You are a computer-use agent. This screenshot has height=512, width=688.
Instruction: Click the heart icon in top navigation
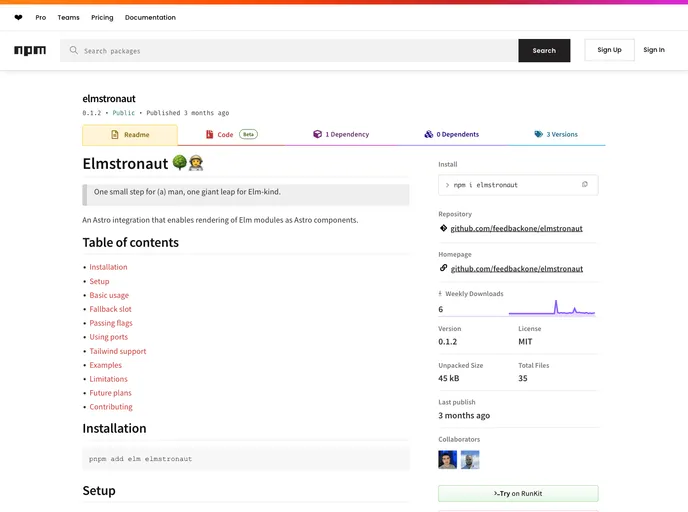(x=18, y=18)
